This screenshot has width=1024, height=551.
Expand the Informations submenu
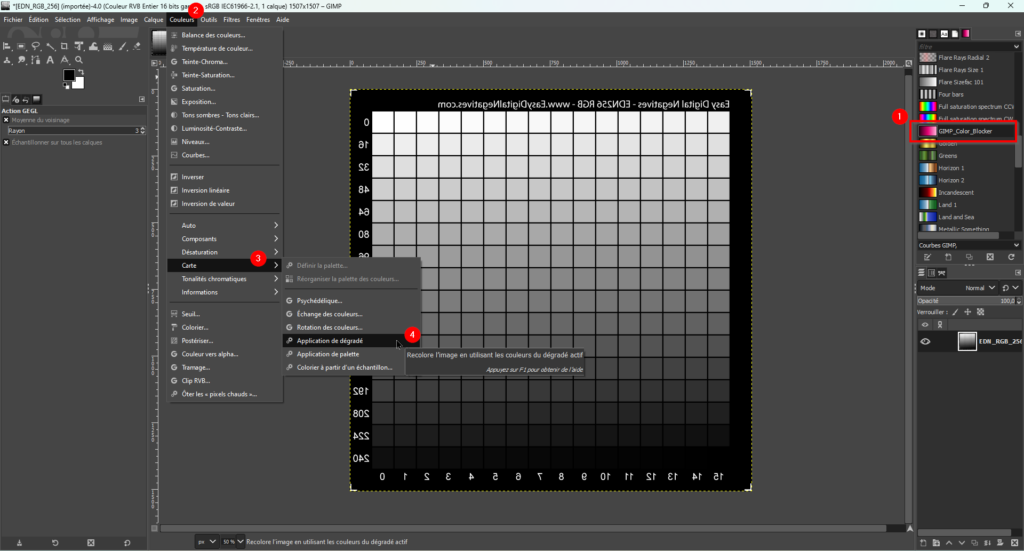(225, 292)
